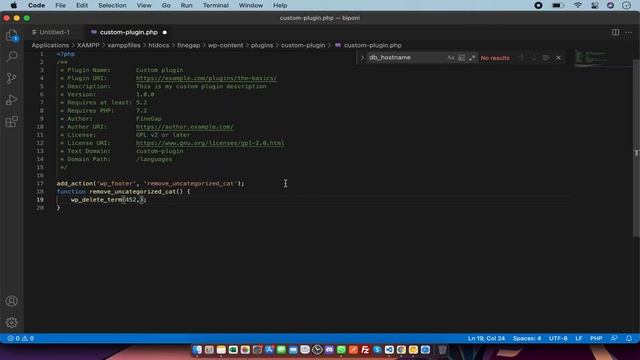640x360 pixels.
Task: Click the UTF-8 encoding status item
Action: point(558,338)
